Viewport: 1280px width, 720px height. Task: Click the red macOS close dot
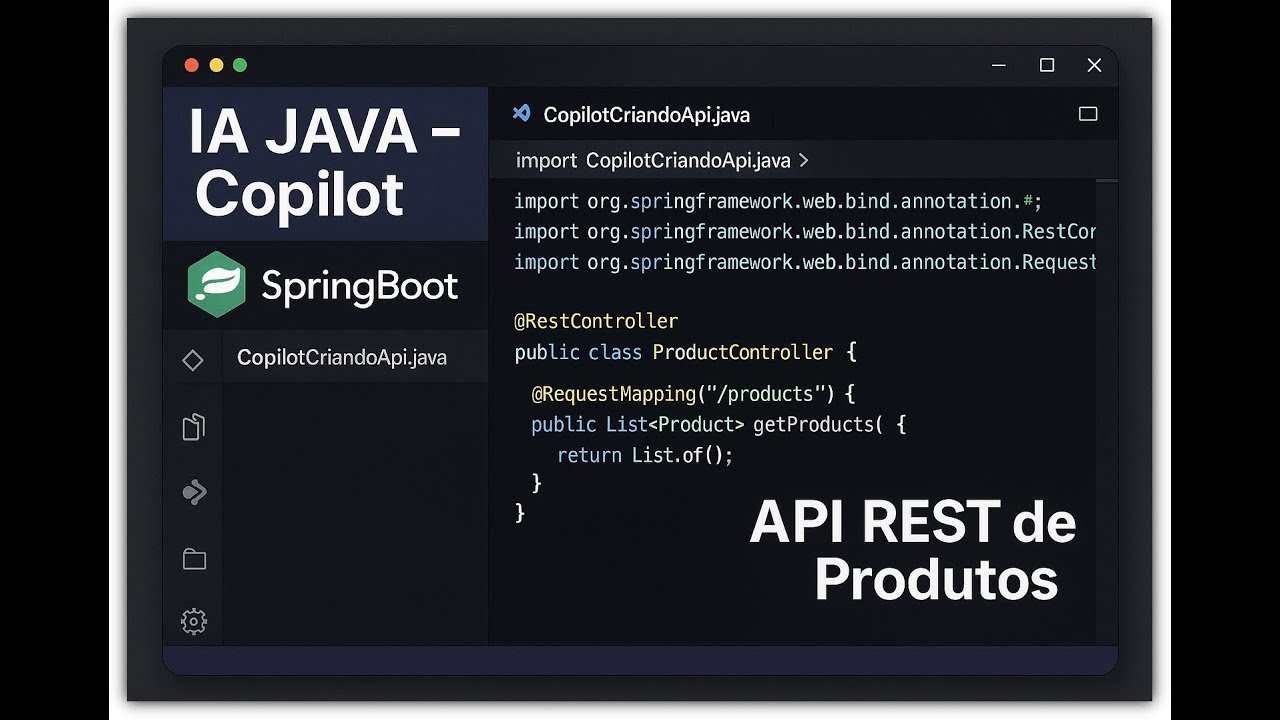[192, 65]
